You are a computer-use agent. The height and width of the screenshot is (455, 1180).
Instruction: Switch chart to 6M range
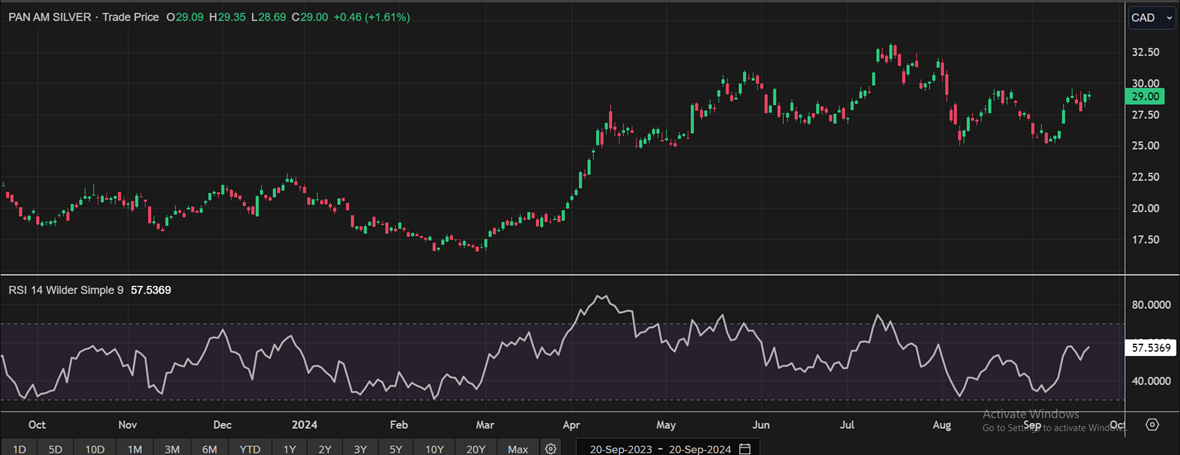pos(209,449)
